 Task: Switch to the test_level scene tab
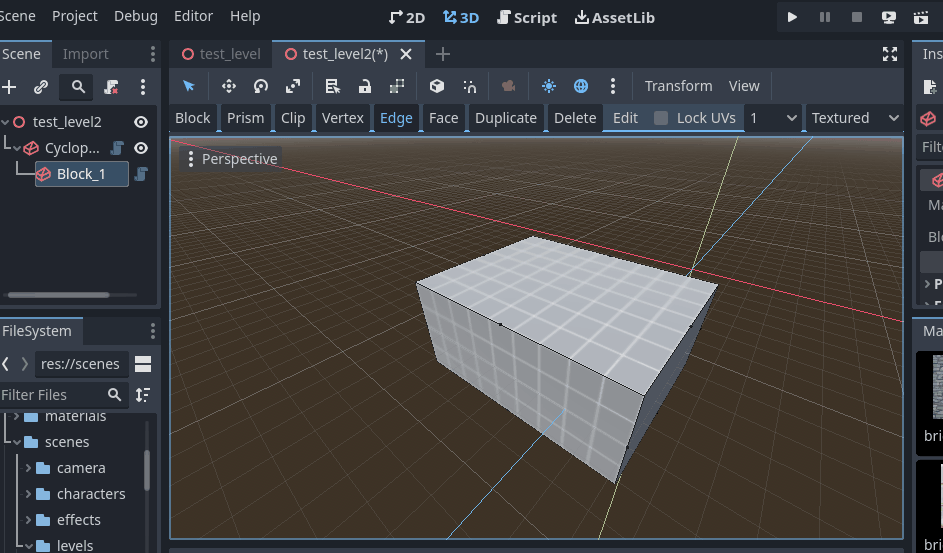coord(221,54)
